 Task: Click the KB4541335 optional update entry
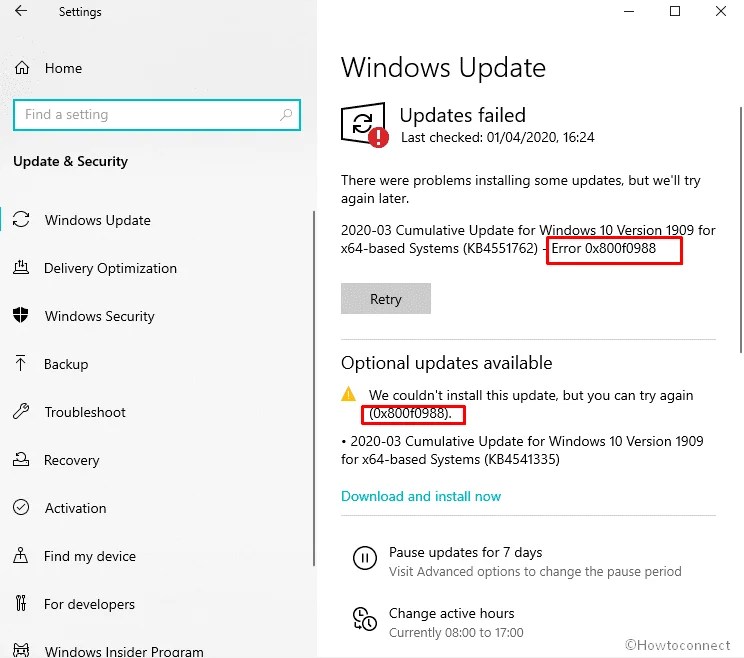click(522, 450)
